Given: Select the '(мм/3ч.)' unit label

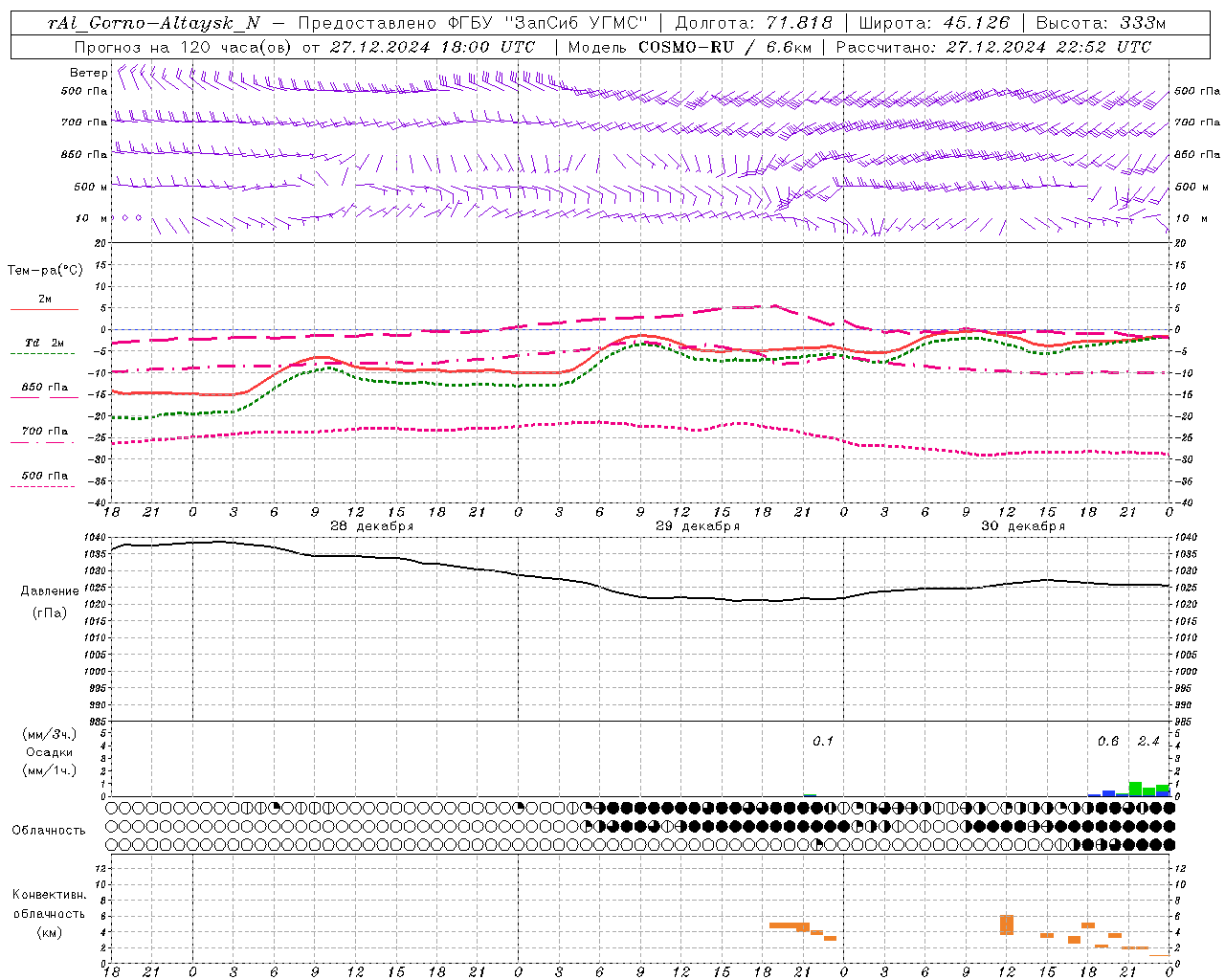Looking at the screenshot, I should click(x=50, y=734).
